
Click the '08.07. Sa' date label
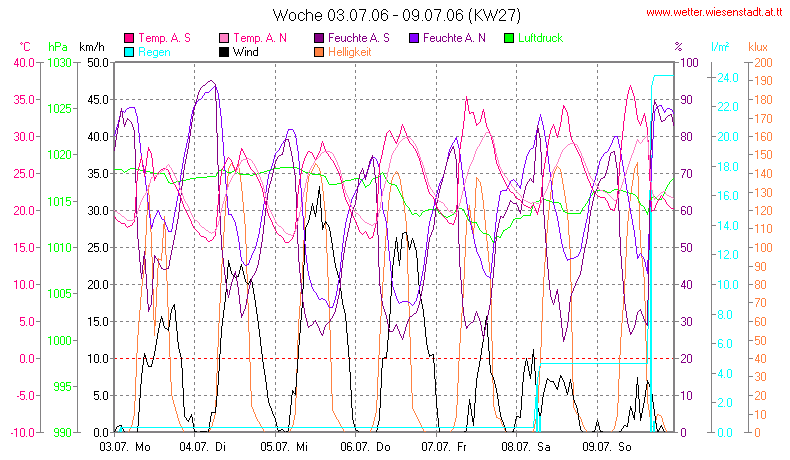pos(526,447)
